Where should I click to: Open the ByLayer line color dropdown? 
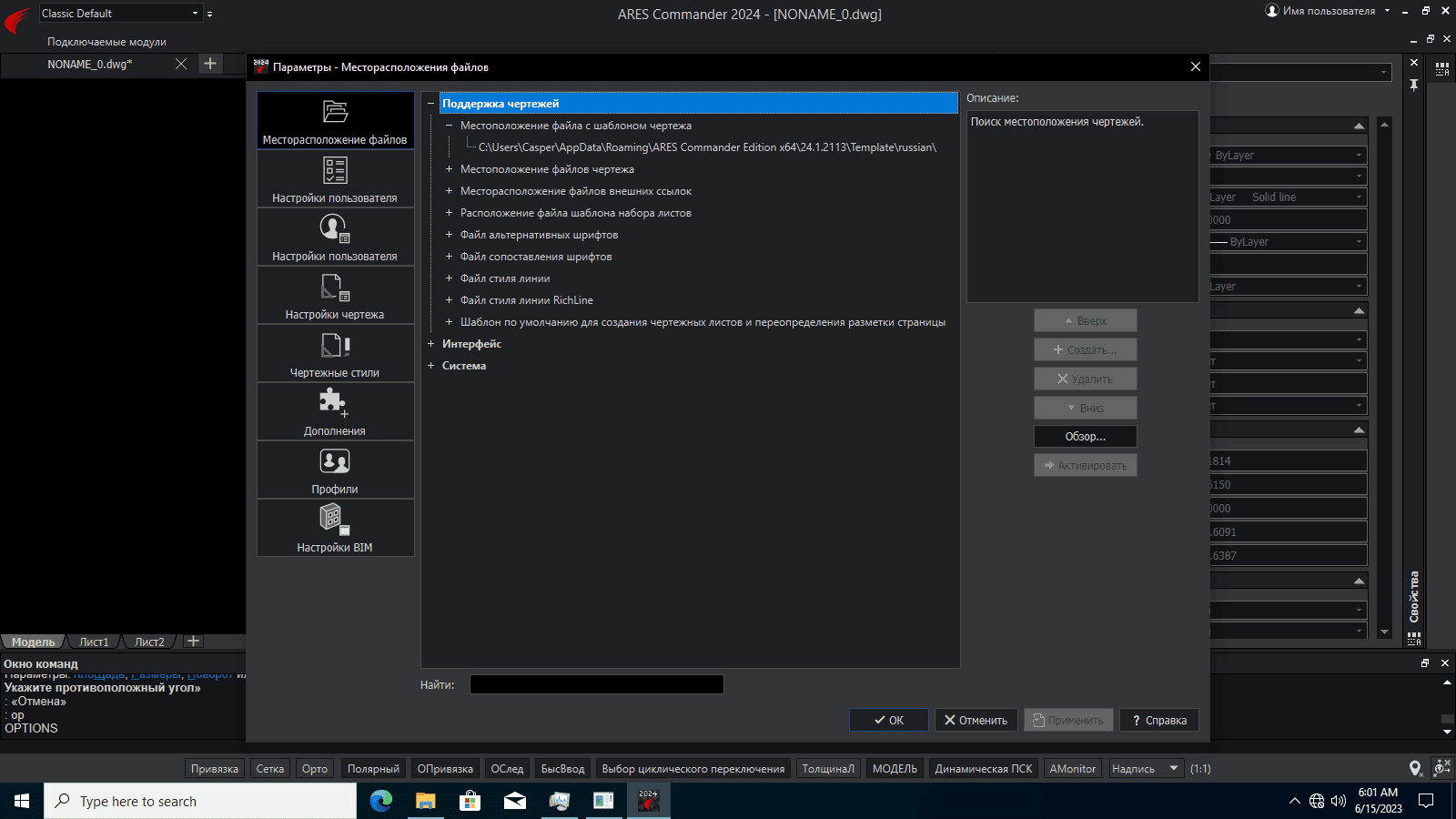pos(1289,156)
